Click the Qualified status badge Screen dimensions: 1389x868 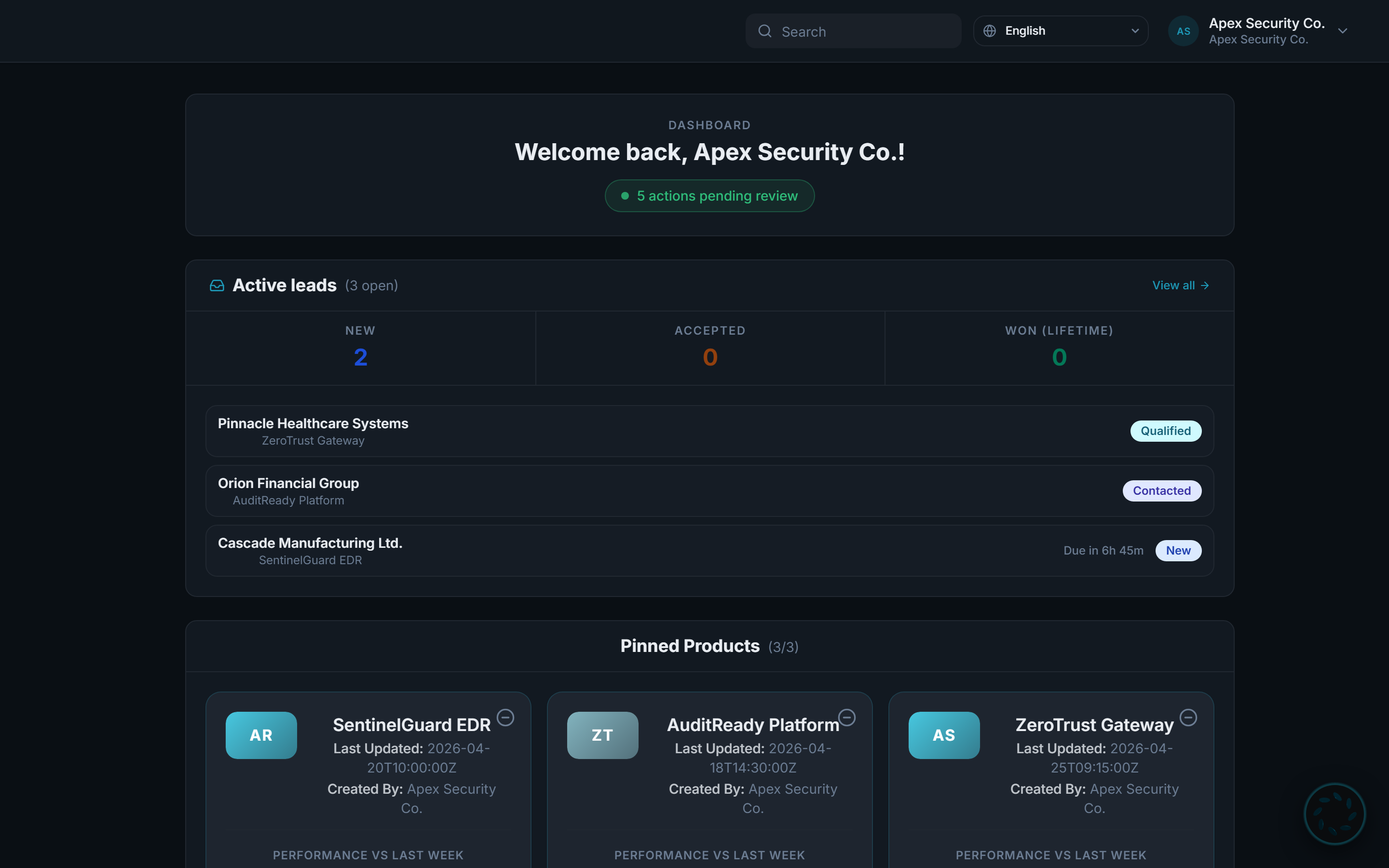pos(1166,431)
